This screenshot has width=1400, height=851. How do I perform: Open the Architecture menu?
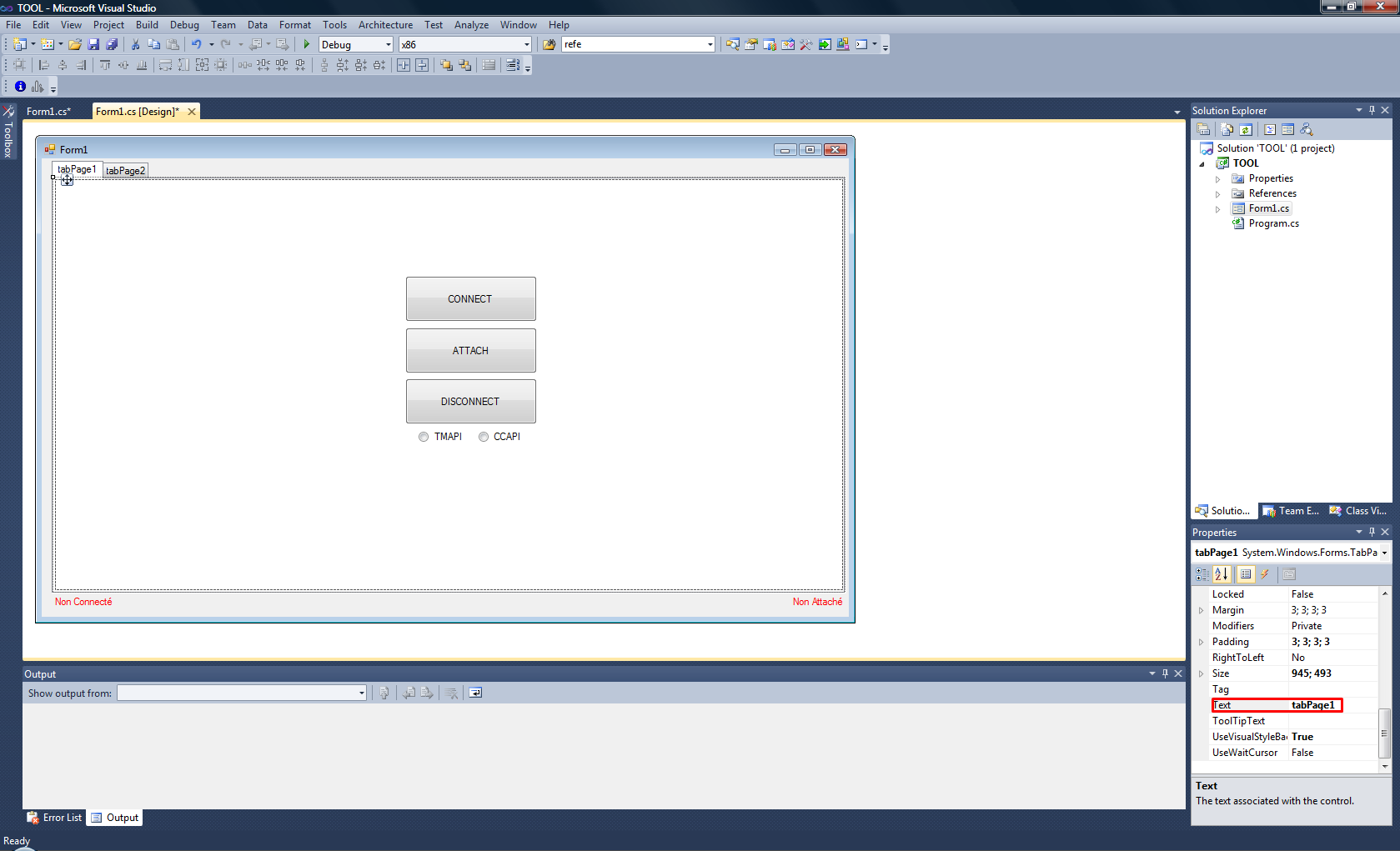coord(385,25)
